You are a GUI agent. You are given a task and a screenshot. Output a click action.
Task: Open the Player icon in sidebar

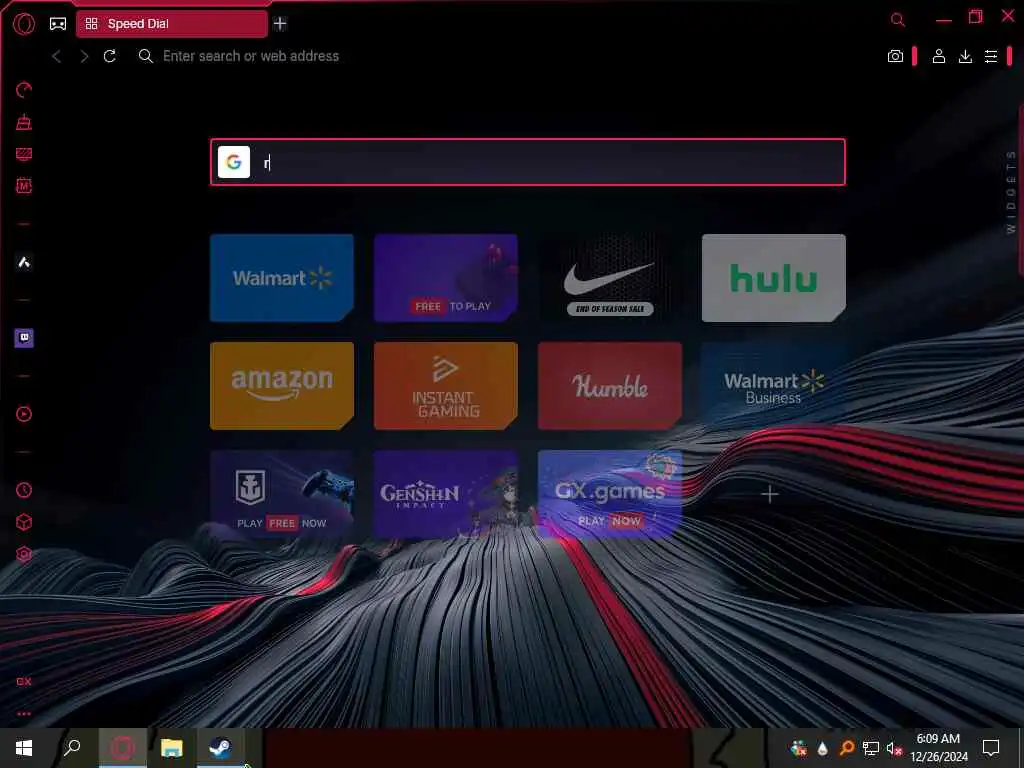pyautogui.click(x=24, y=414)
